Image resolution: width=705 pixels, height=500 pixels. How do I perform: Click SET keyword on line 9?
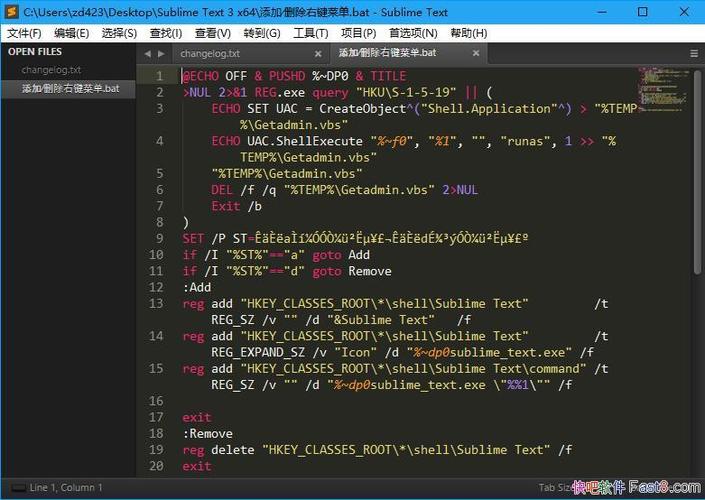(x=193, y=238)
